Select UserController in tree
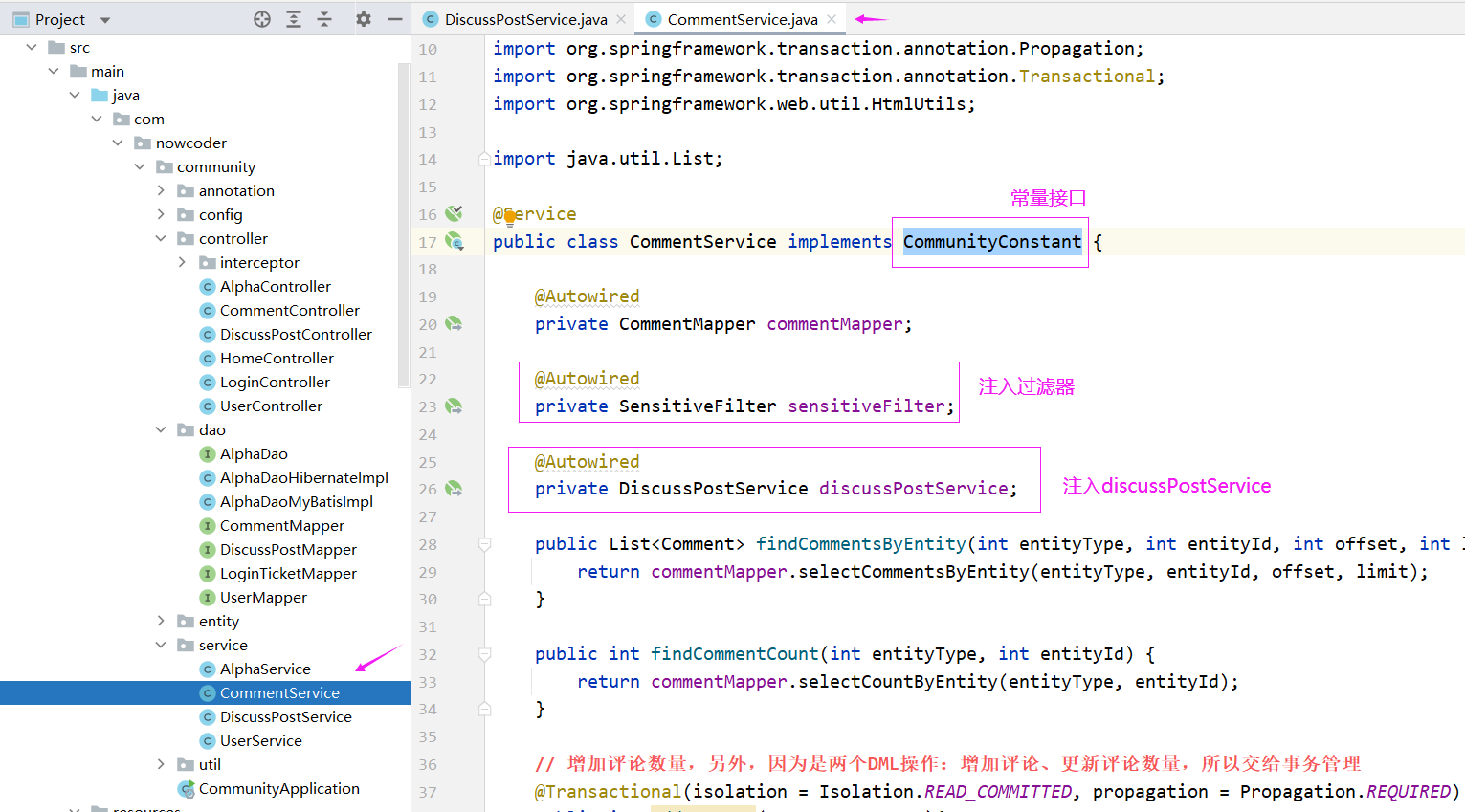 pos(271,406)
